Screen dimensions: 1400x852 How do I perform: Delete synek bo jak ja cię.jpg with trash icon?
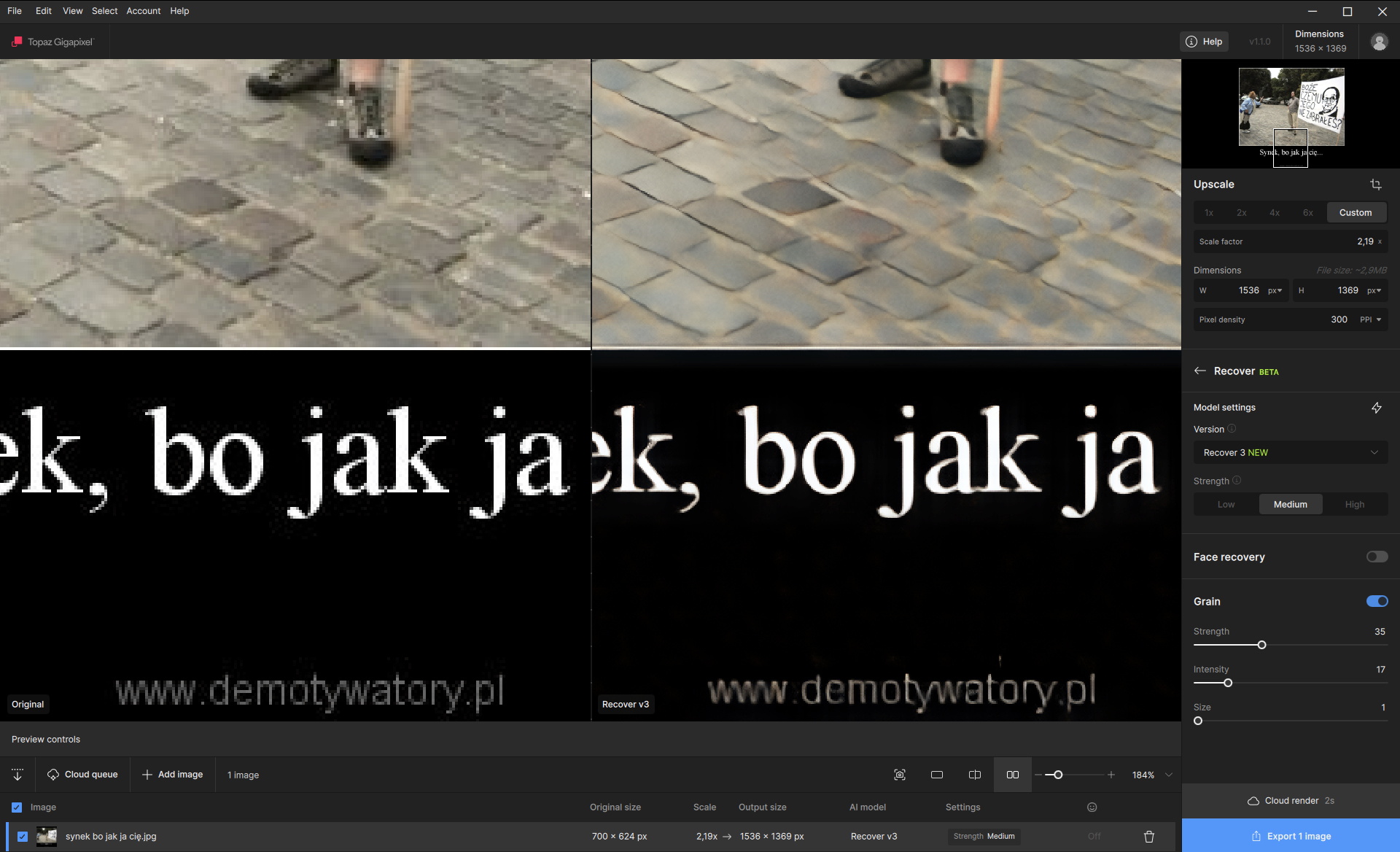1148,837
